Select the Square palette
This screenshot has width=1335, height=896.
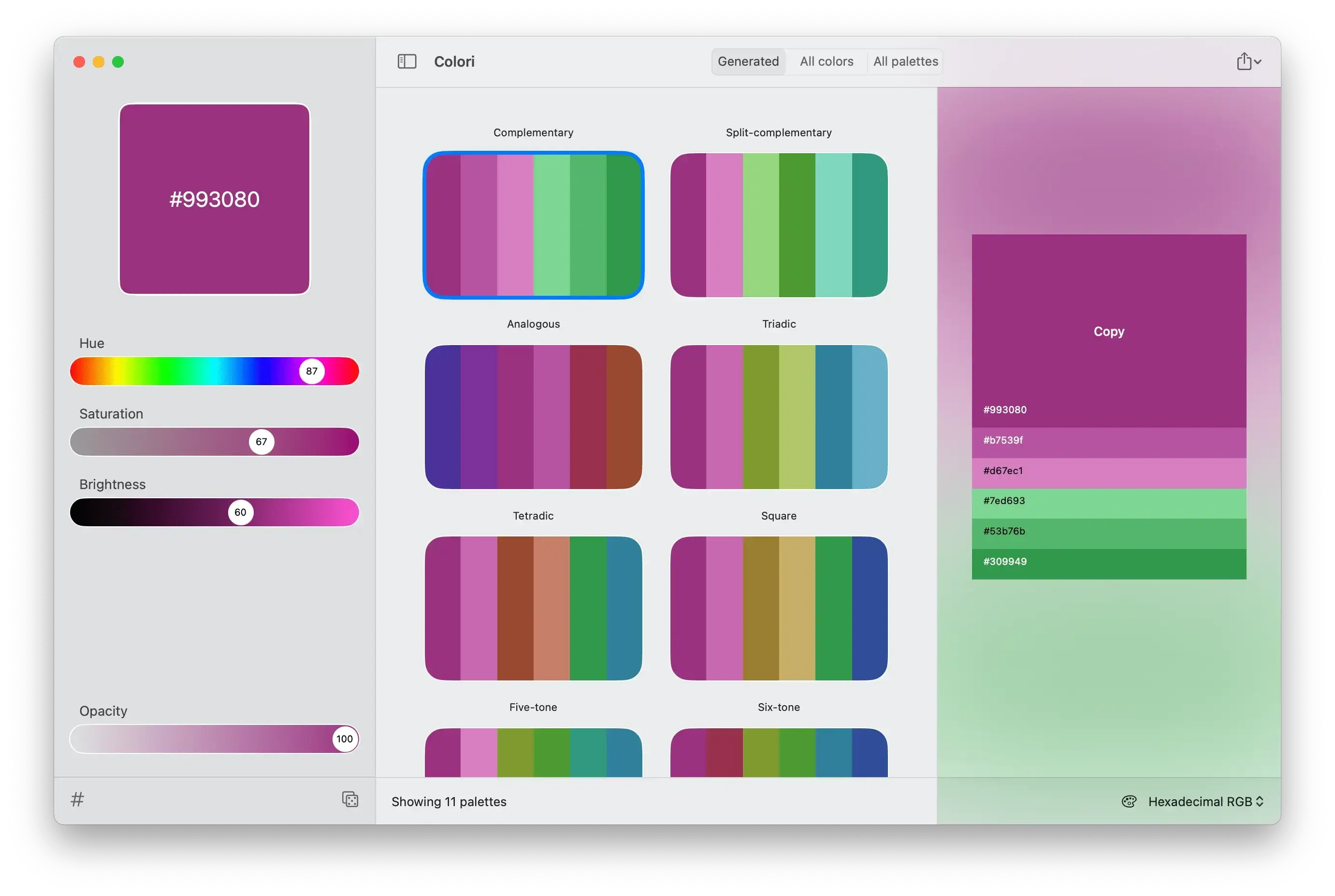(x=778, y=608)
